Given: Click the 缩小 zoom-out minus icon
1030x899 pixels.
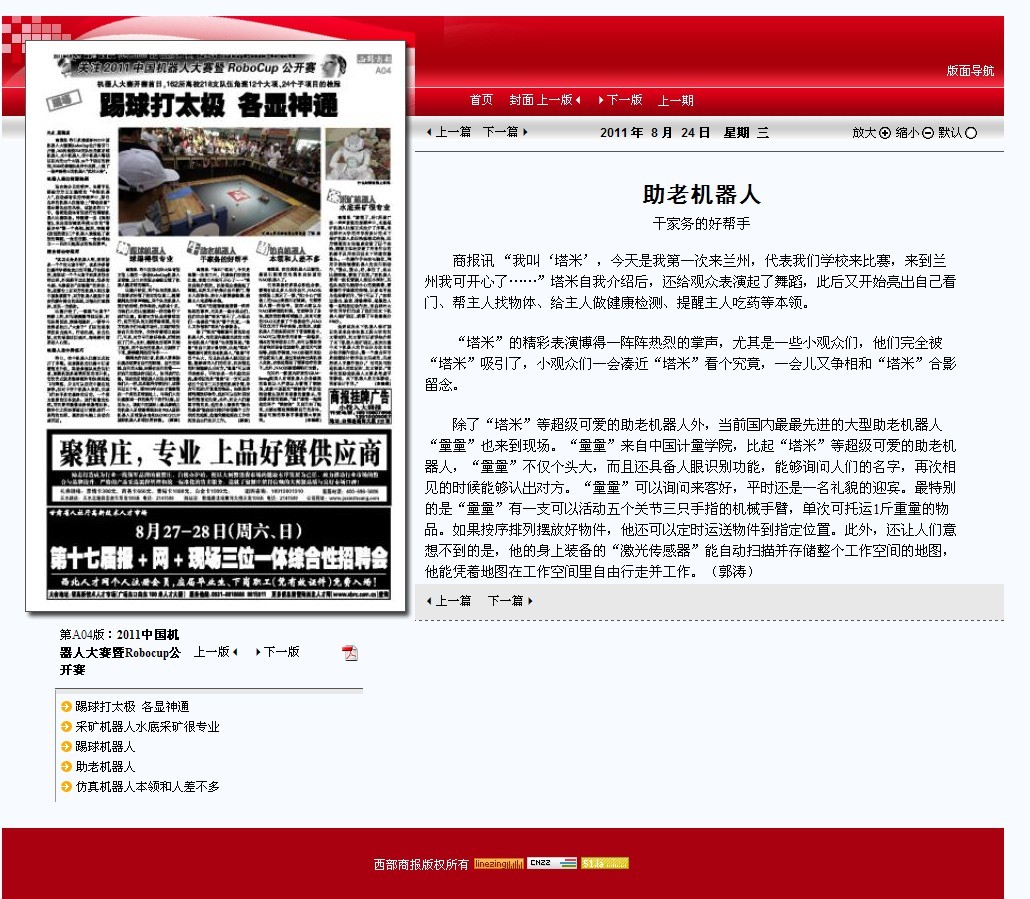Looking at the screenshot, I should [927, 133].
